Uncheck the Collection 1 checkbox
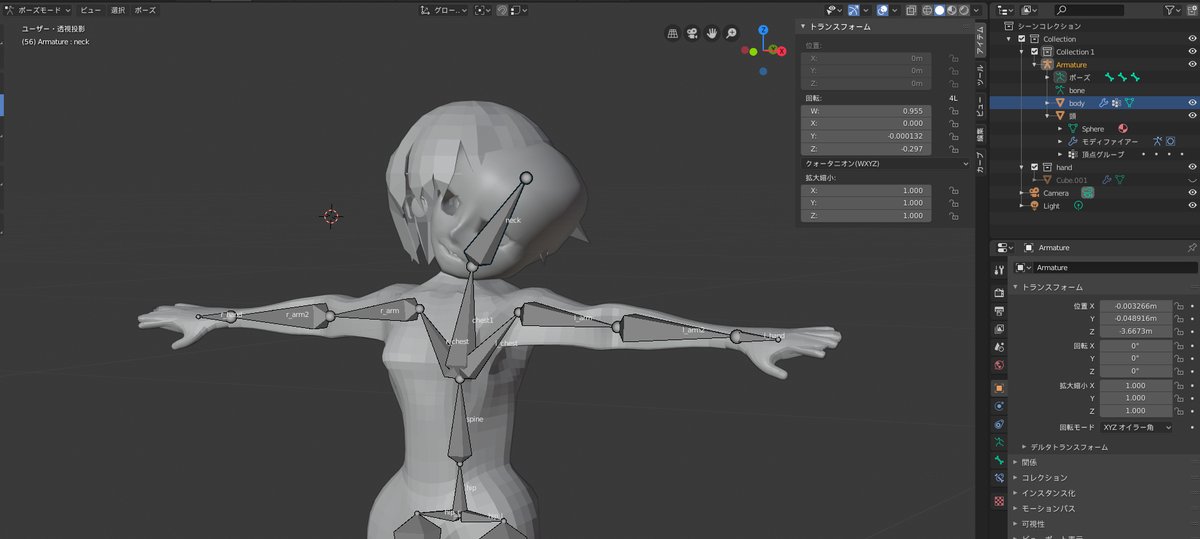This screenshot has width=1200, height=539. pyautogui.click(x=1035, y=52)
